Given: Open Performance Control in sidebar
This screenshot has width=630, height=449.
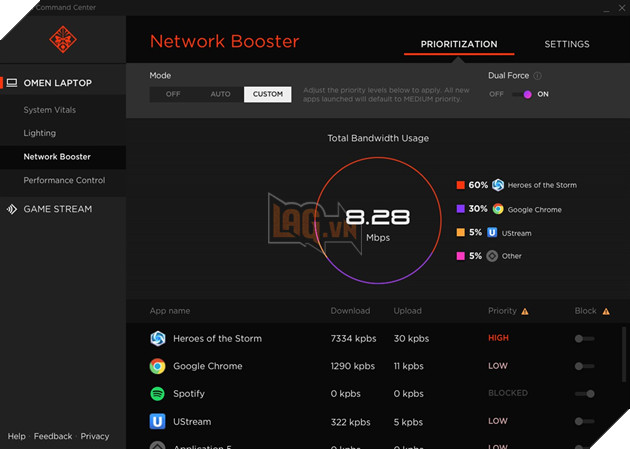Looking at the screenshot, I should click(x=64, y=180).
